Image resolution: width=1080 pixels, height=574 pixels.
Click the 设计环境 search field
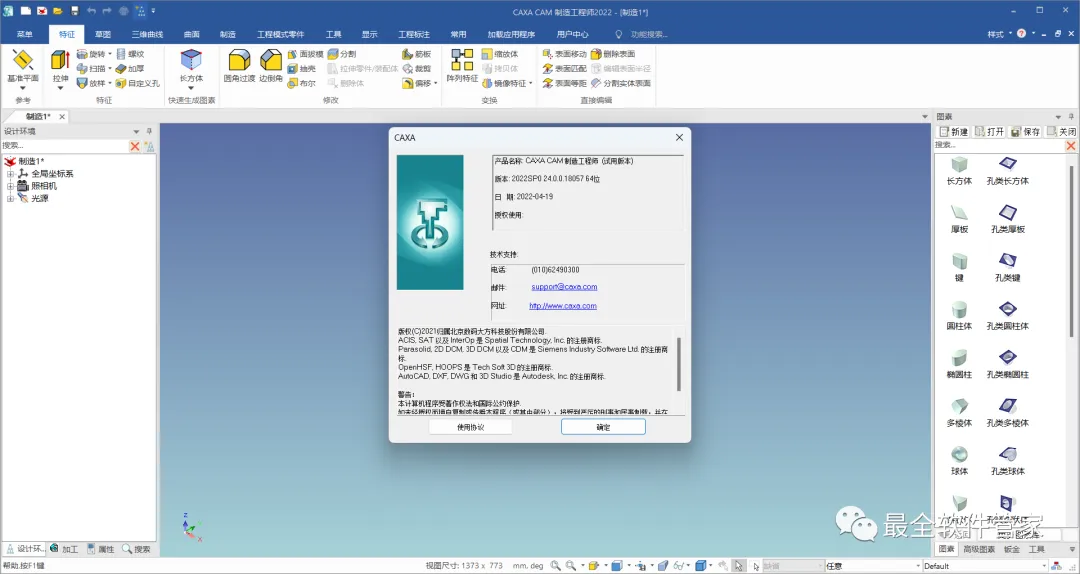[65, 146]
